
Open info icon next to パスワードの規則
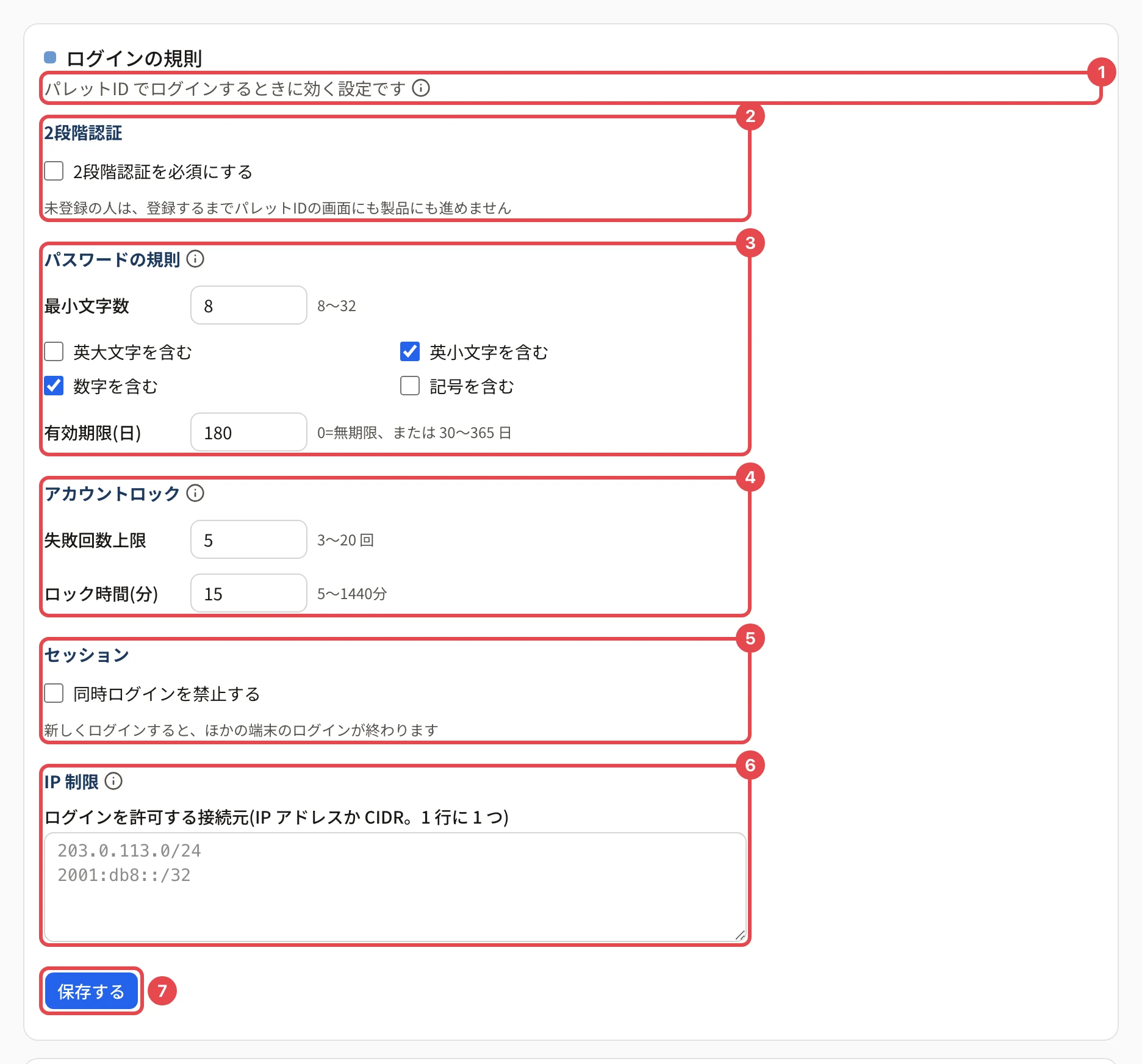[195, 259]
